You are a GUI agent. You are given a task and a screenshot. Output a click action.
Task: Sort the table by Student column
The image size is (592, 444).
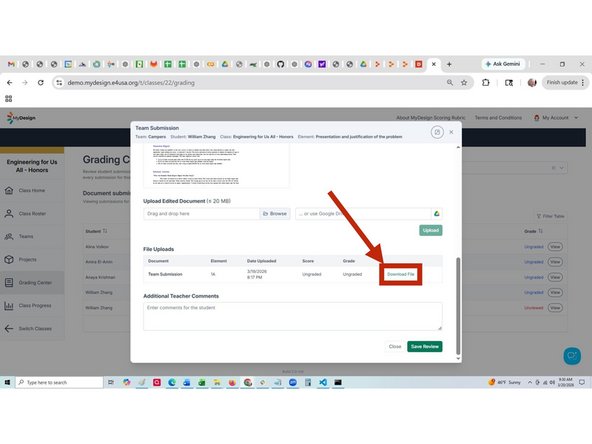click(96, 231)
